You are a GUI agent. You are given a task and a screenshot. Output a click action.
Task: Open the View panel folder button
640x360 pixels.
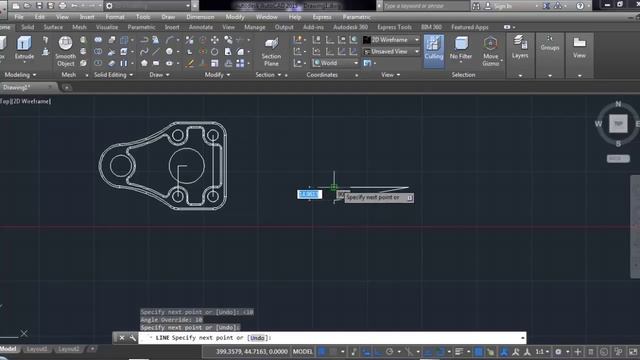(579, 47)
